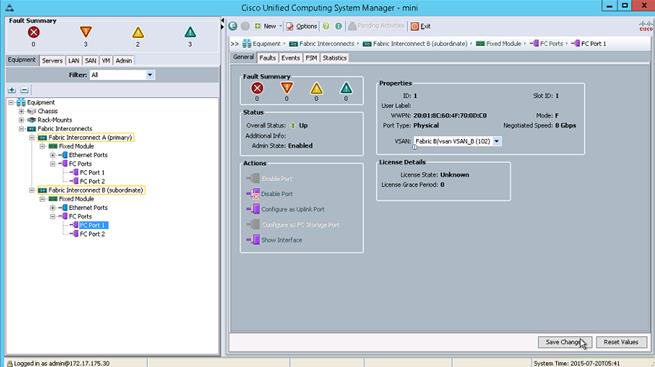Click the expand all tree icon

[12, 90]
